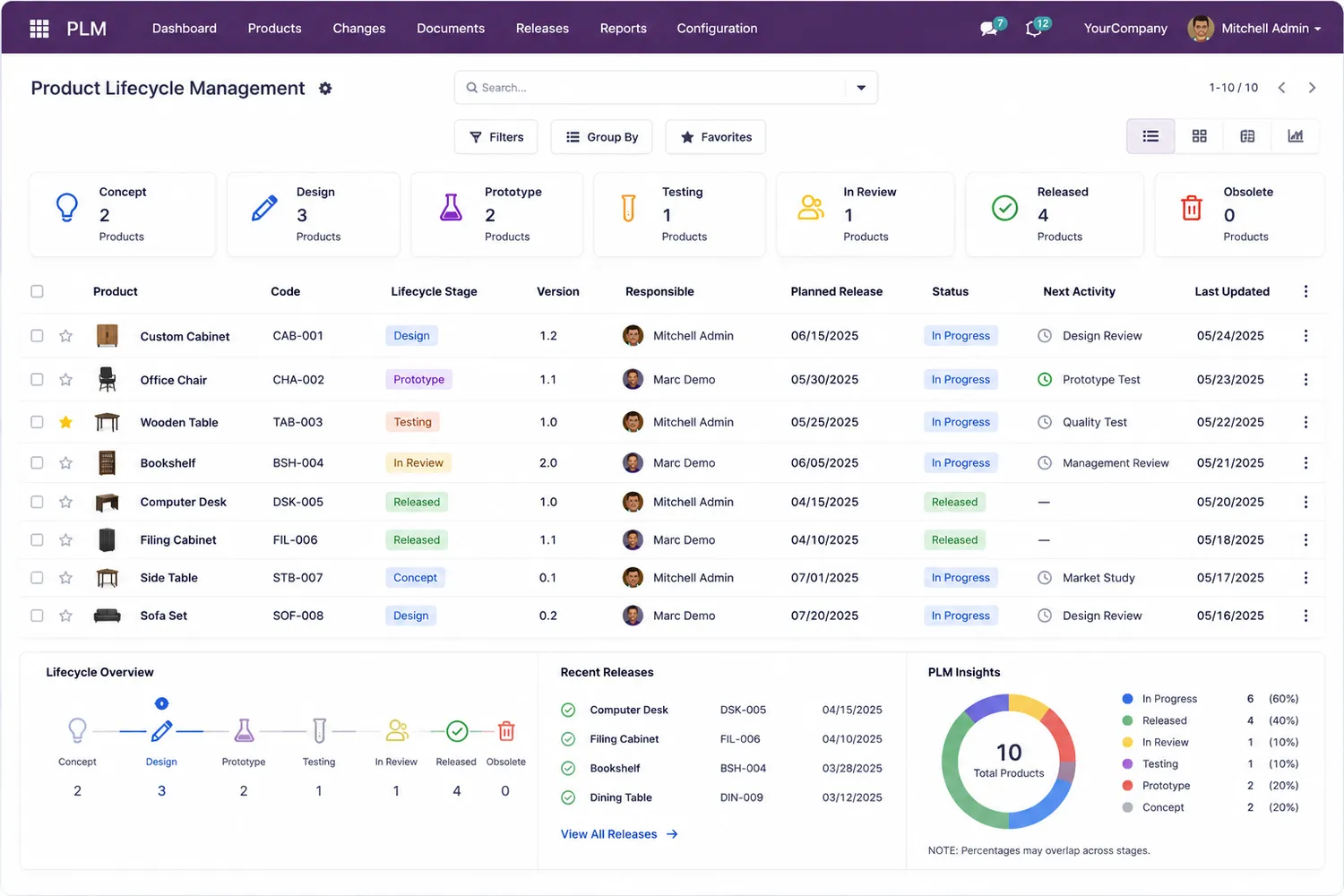Image resolution: width=1344 pixels, height=896 pixels.
Task: Open the Dashboard menu
Action: pyautogui.click(x=185, y=29)
